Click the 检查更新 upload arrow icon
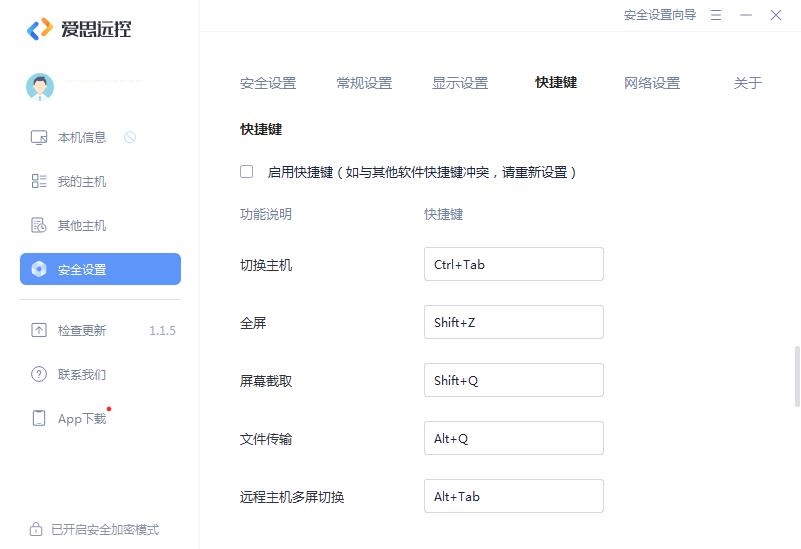This screenshot has height=549, width=801. (x=39, y=330)
